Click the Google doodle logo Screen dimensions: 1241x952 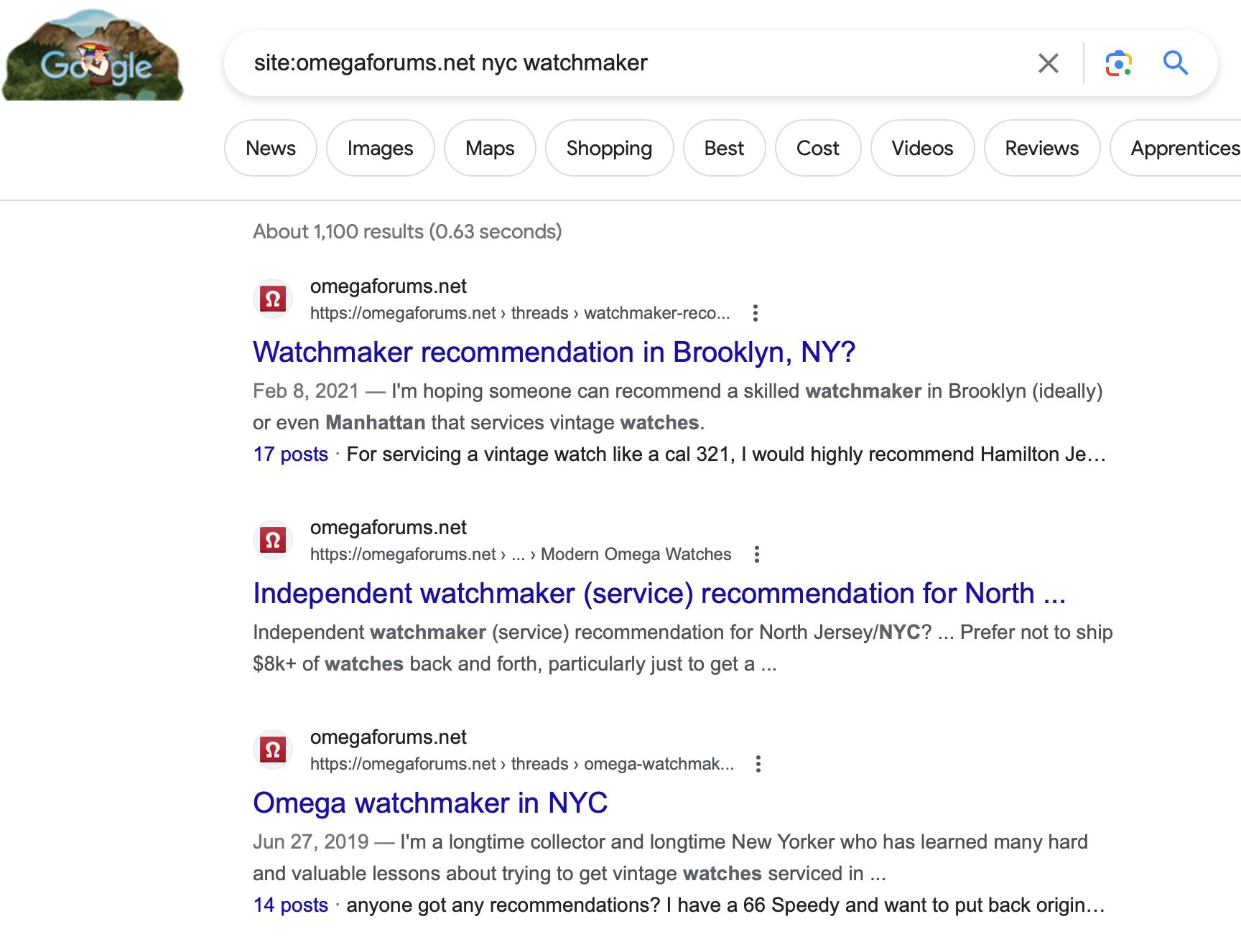[93, 57]
